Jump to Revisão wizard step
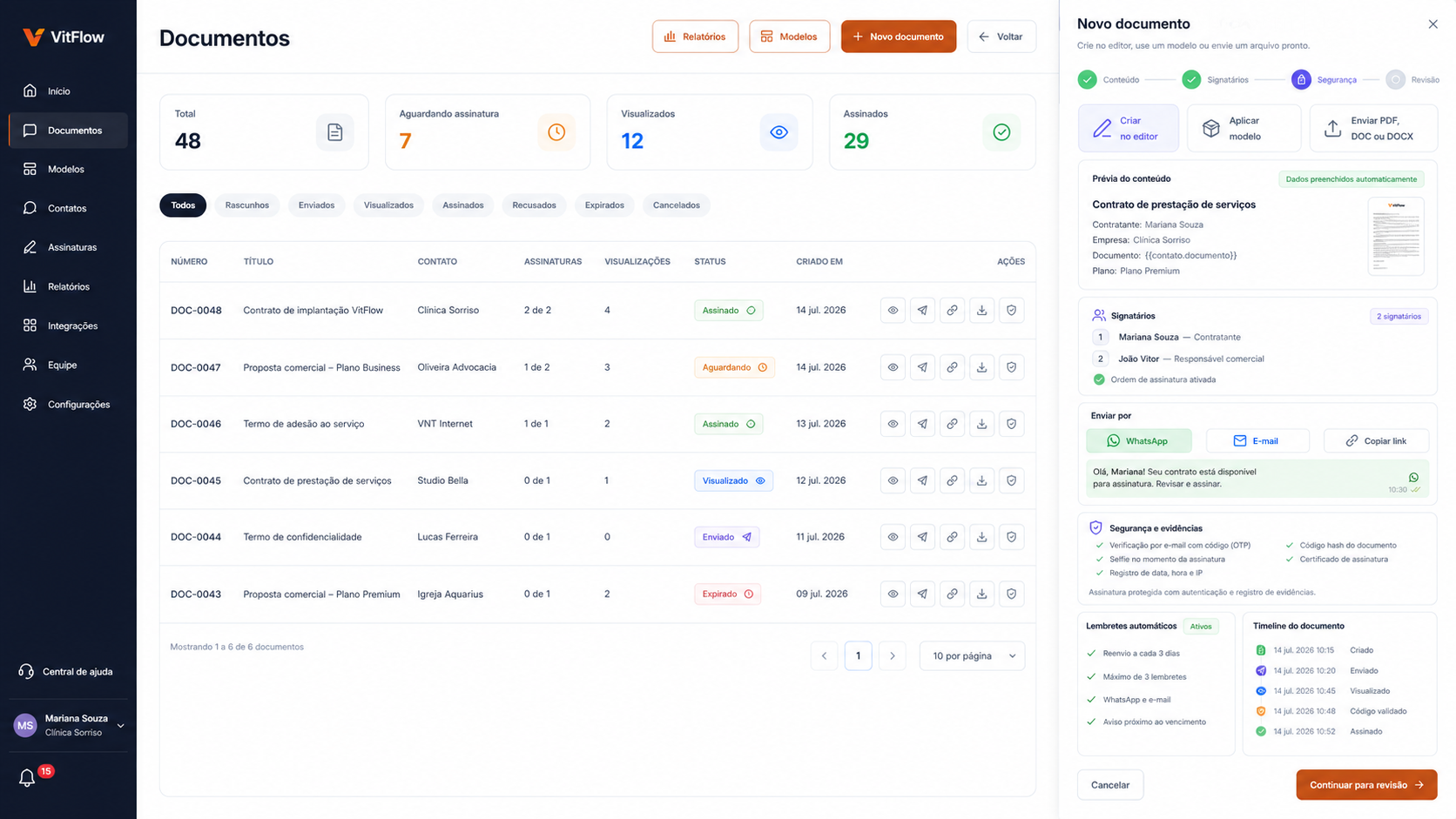Screen dimensions: 1456x819 click(1412, 79)
